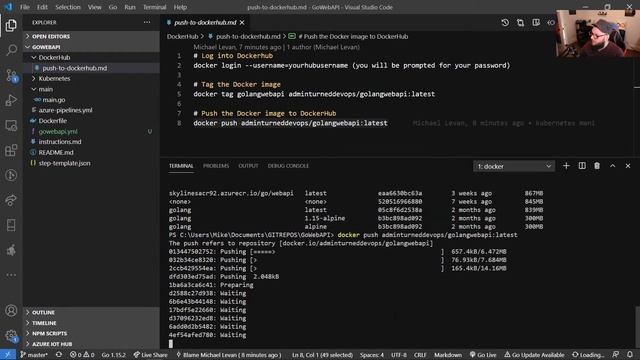Open preview to the side icon
Viewport: 640px width, 360px height.
click(536, 22)
